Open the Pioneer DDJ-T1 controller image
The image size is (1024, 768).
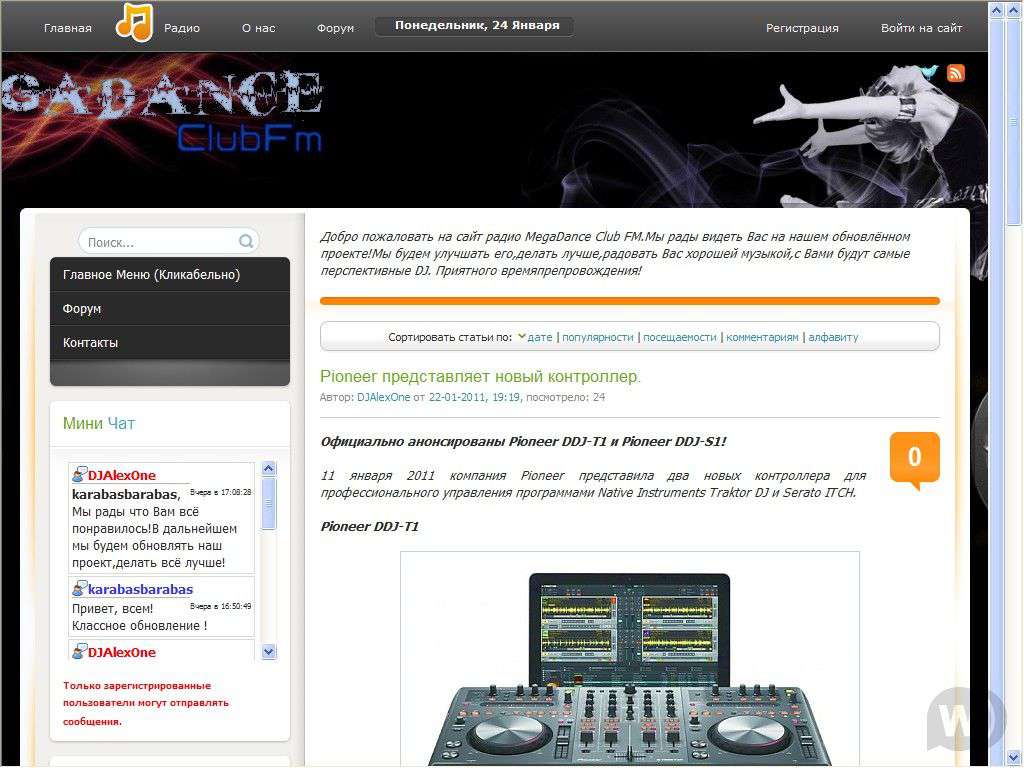click(630, 660)
